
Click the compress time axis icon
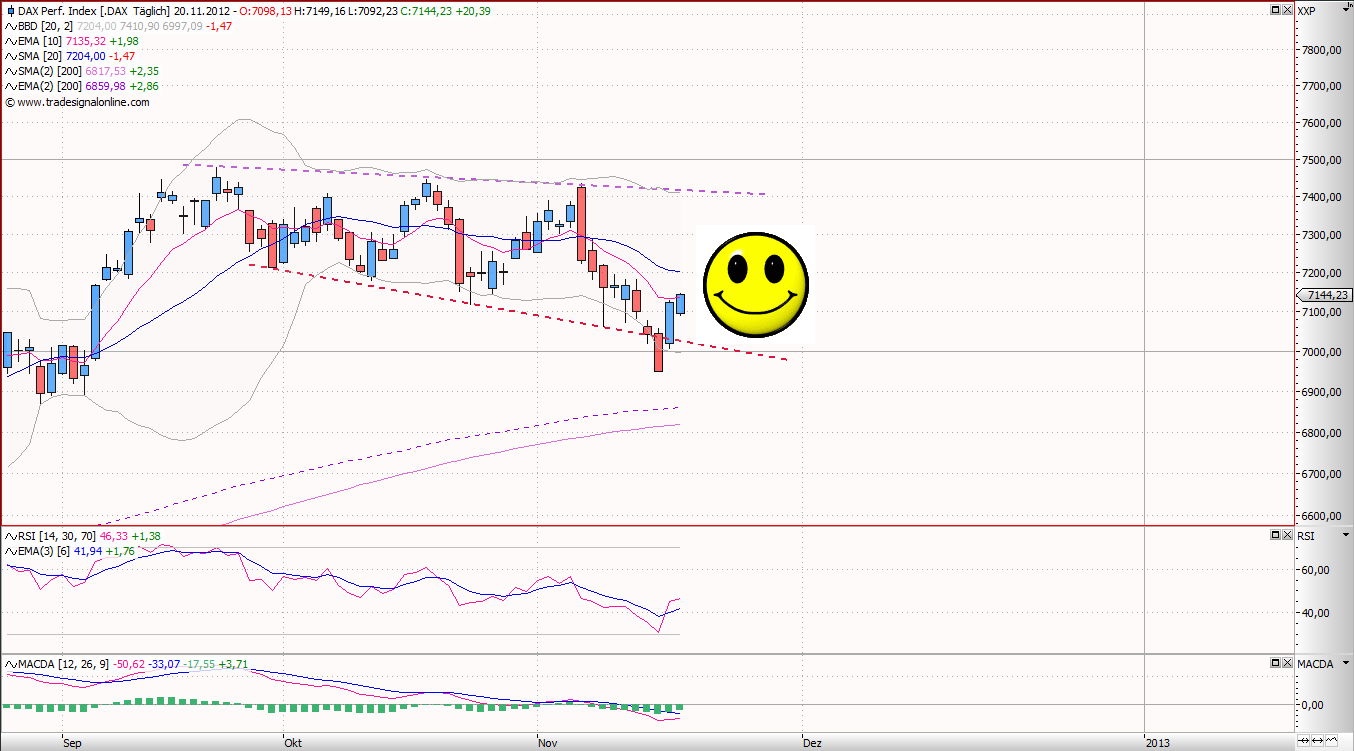tap(1303, 741)
